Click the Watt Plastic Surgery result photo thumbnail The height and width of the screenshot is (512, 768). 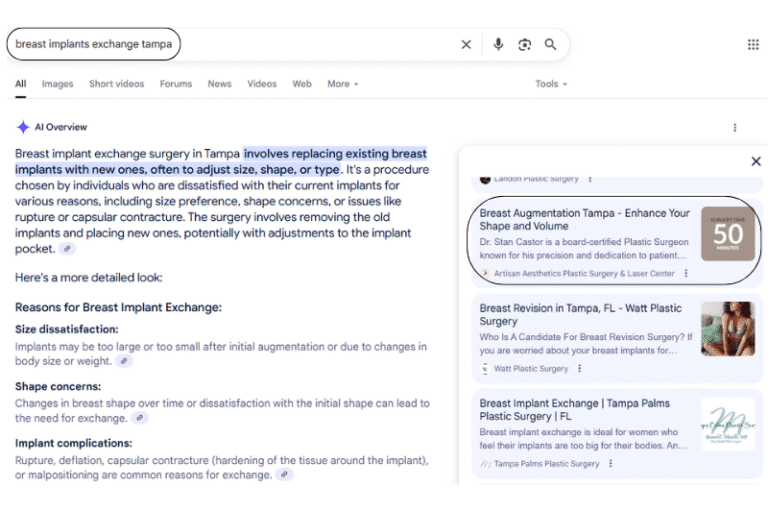[x=728, y=329]
